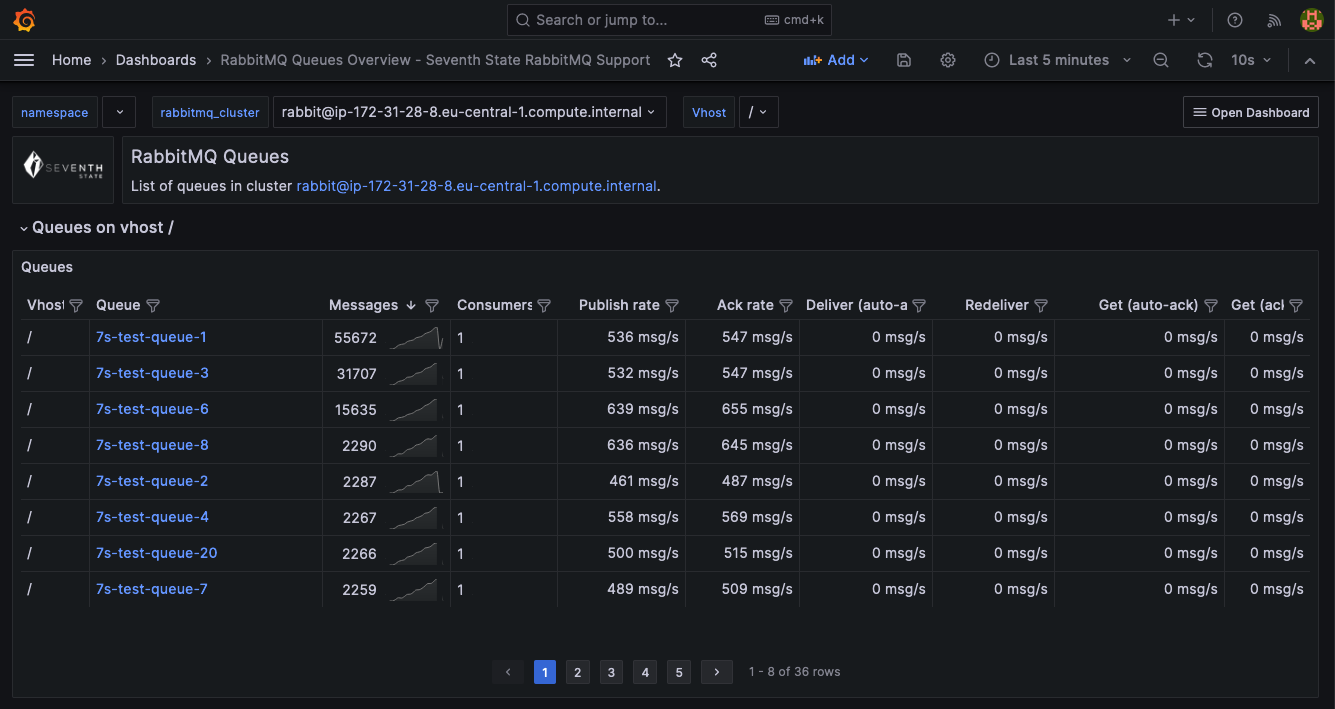
Task: Go to page 3 of table
Action: (x=611, y=672)
